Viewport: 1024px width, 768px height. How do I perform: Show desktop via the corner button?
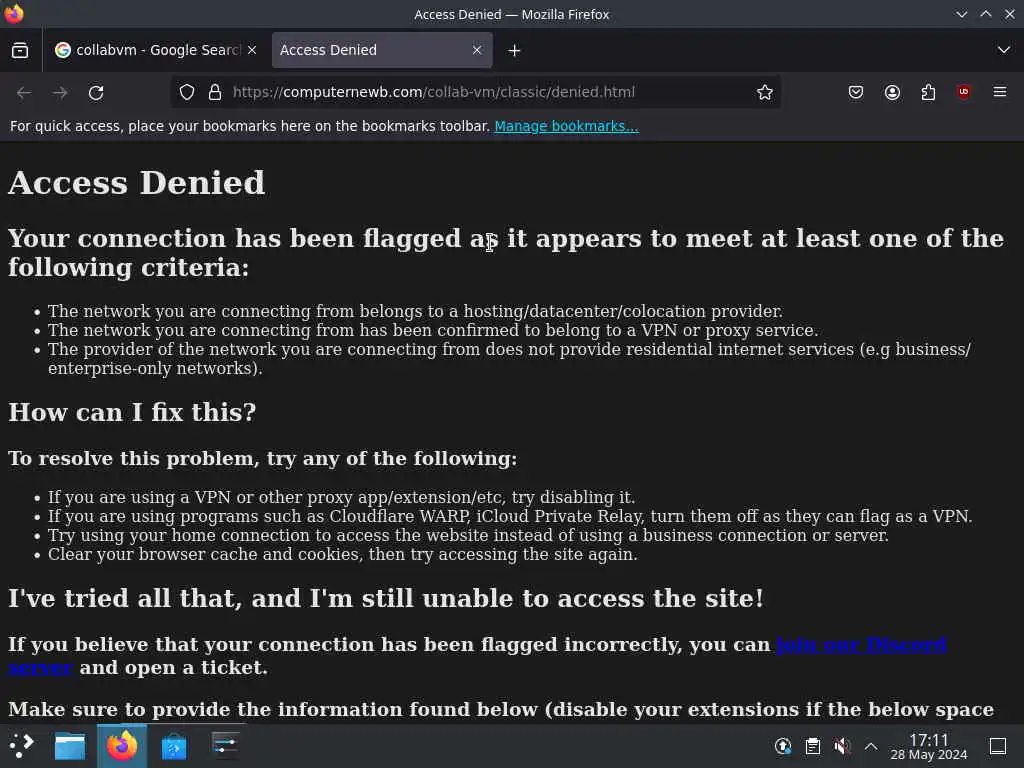click(x=998, y=746)
